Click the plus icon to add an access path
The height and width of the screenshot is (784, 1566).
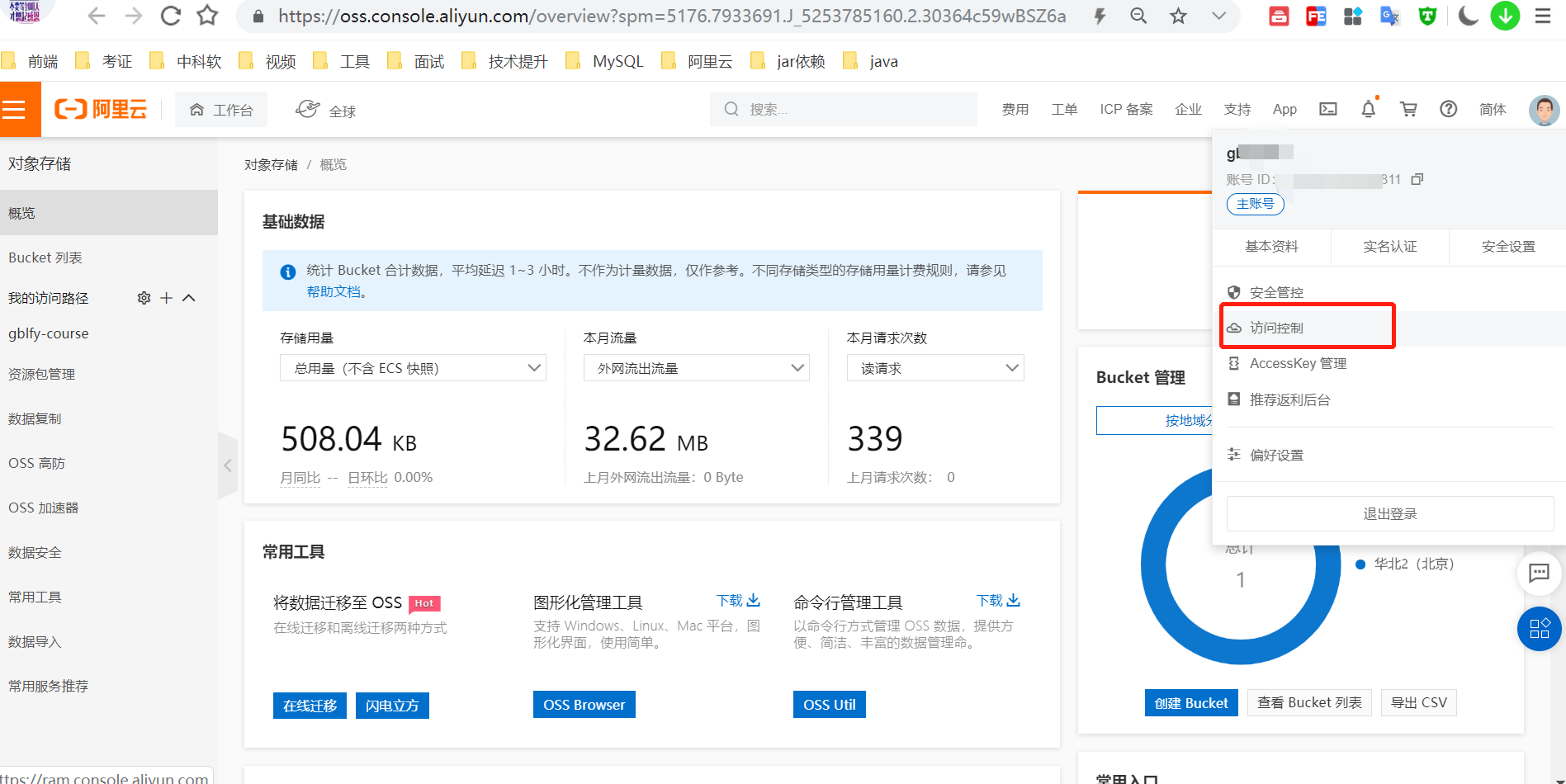[166, 298]
